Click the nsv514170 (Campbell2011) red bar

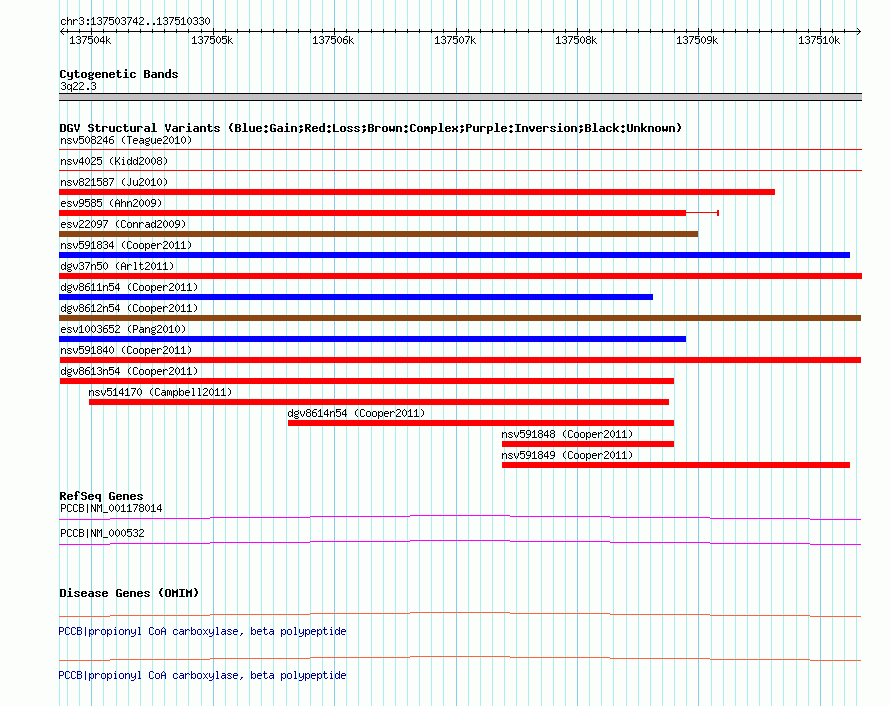point(379,402)
